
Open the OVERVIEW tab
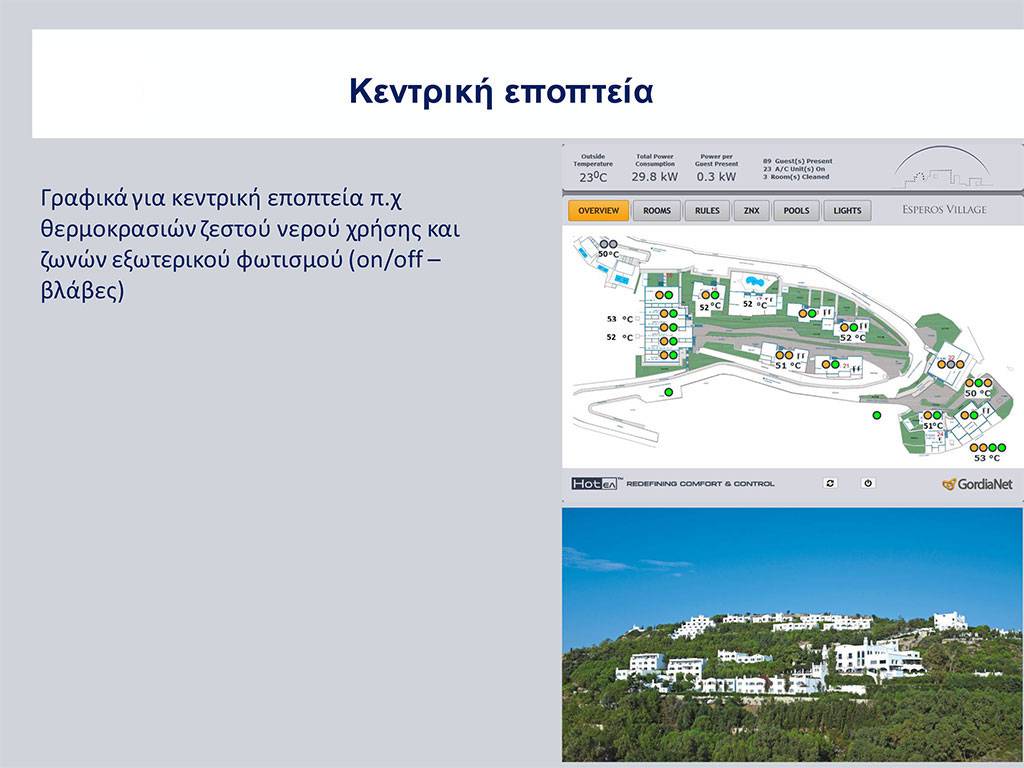pos(598,211)
